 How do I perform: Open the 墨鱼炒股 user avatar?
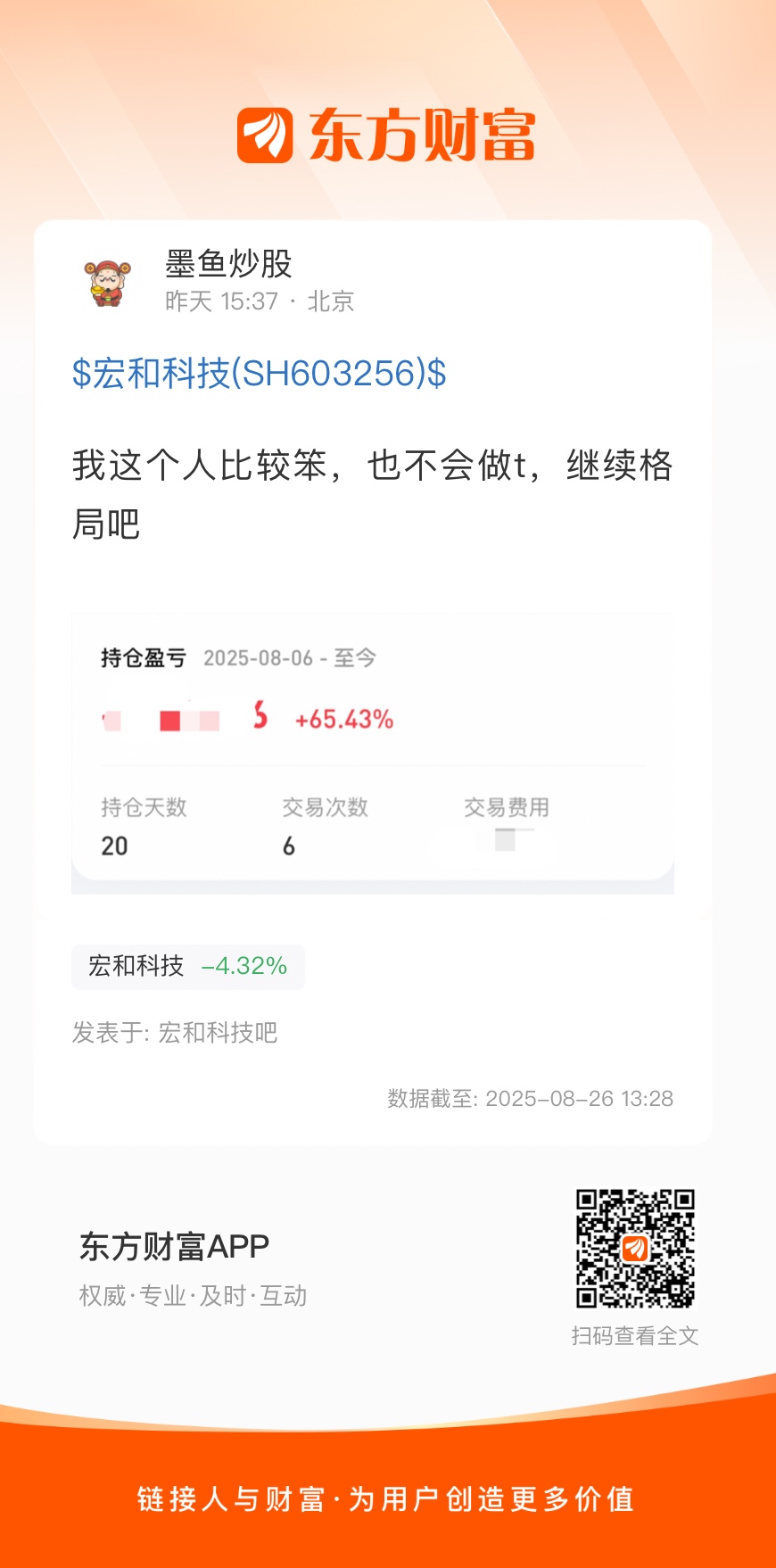pos(108,283)
